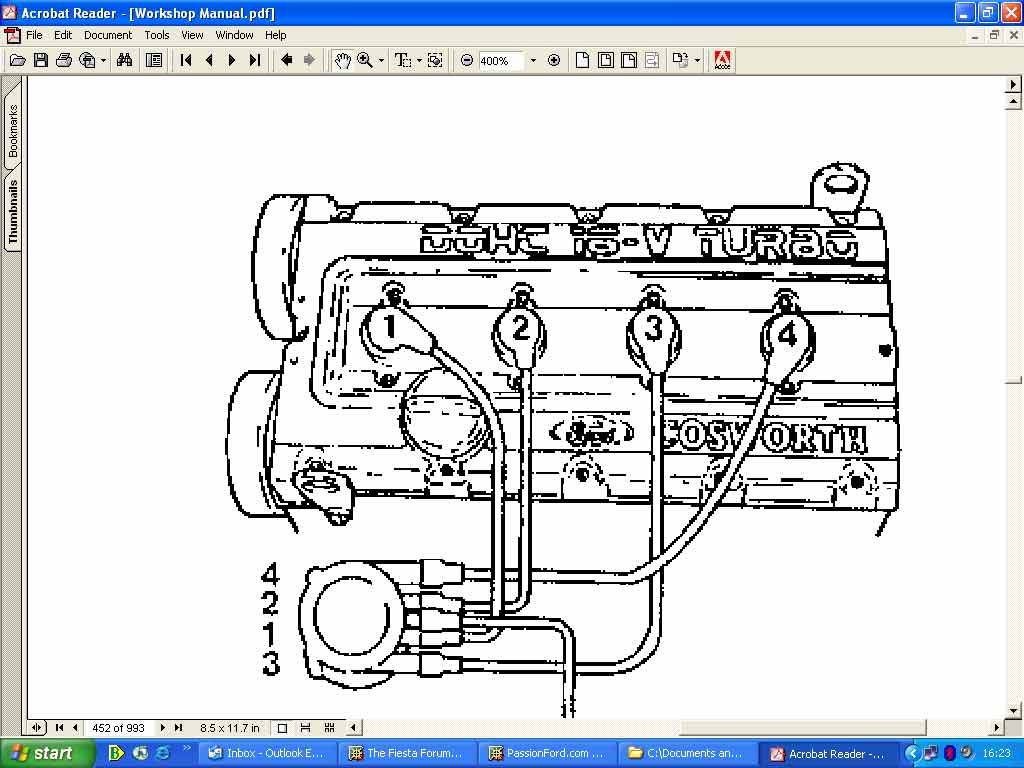
Task: Print the document with the printer icon
Action: 63,61
